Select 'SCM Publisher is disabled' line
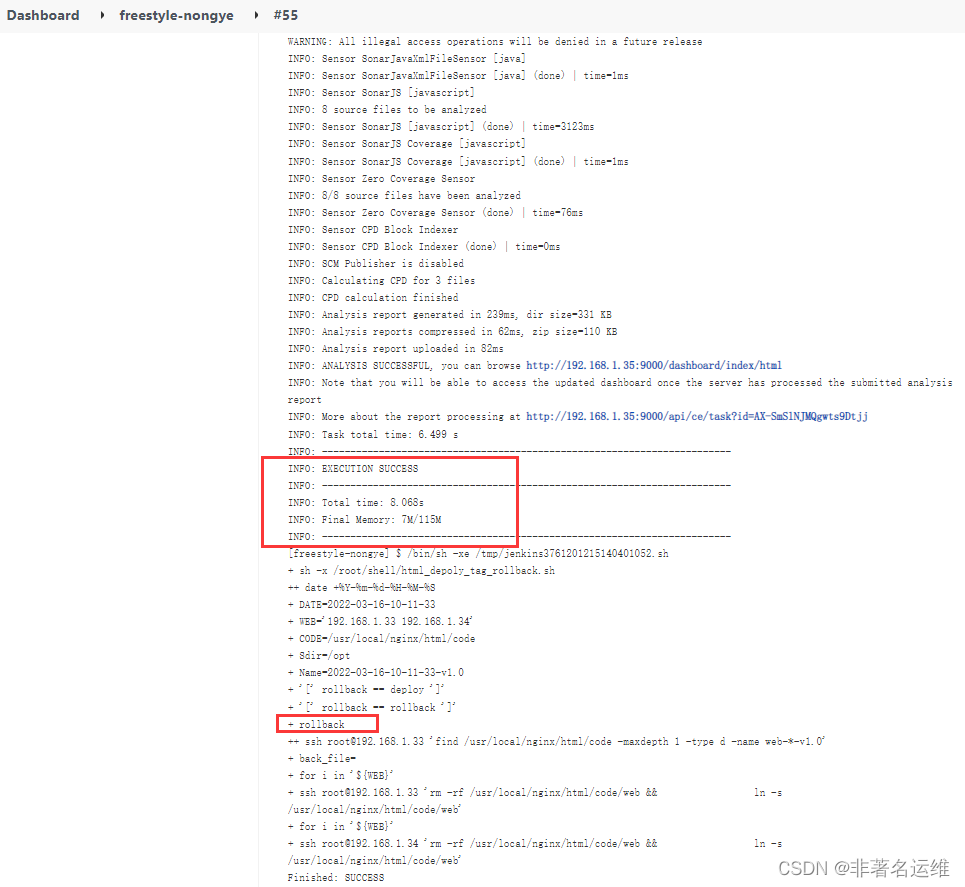This screenshot has height=887, width=965. (x=375, y=263)
